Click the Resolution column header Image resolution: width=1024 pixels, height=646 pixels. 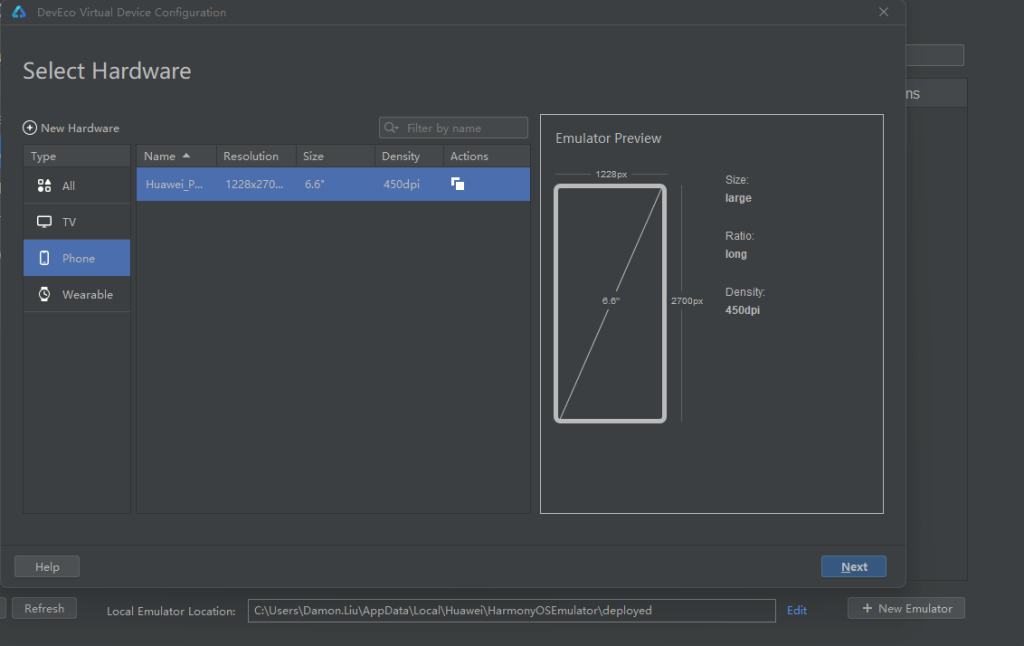256,156
